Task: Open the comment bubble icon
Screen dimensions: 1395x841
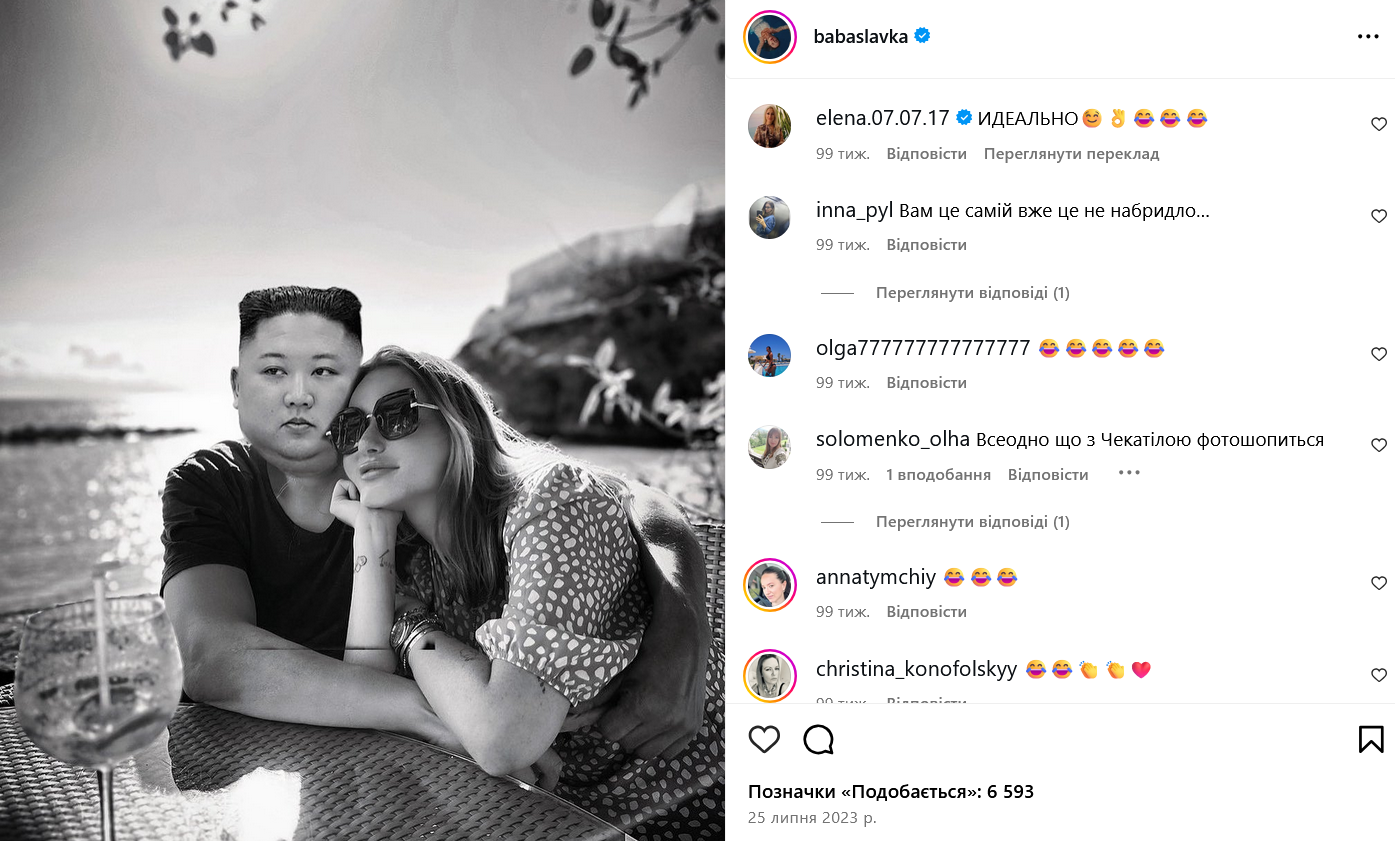Action: 819,739
